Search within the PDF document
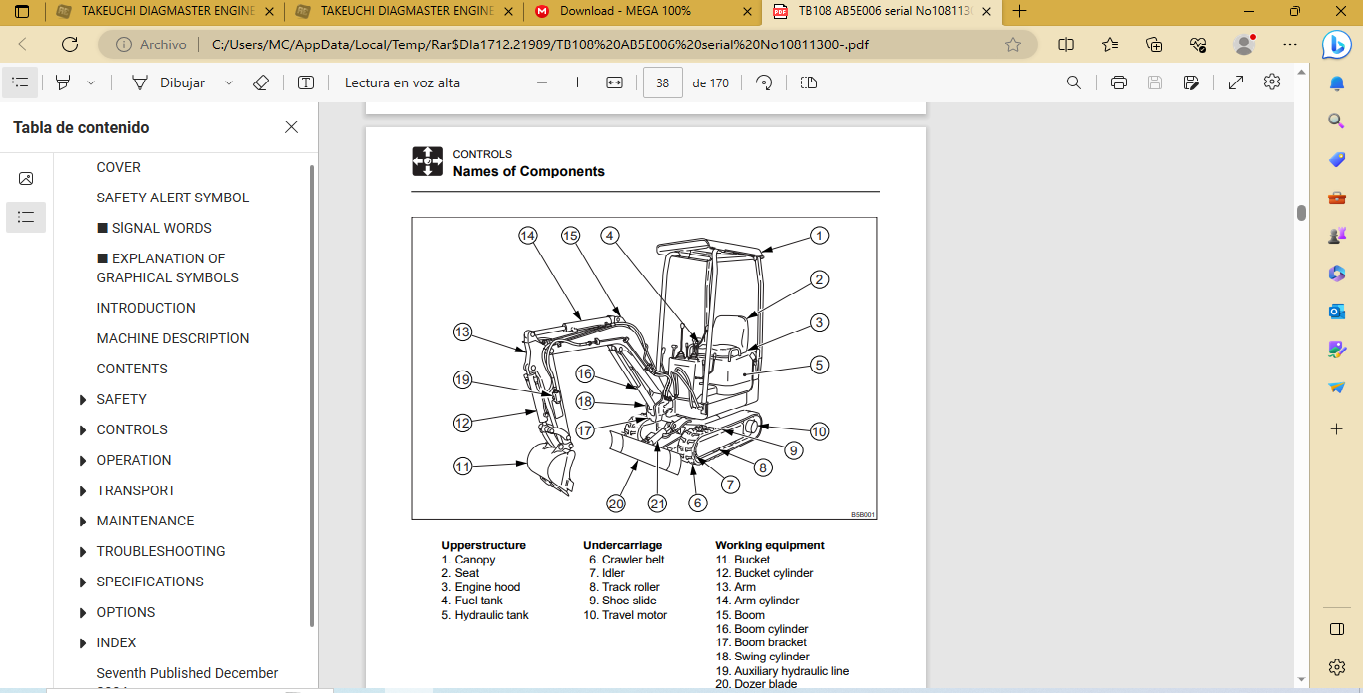The image size is (1363, 693). pos(1074,83)
